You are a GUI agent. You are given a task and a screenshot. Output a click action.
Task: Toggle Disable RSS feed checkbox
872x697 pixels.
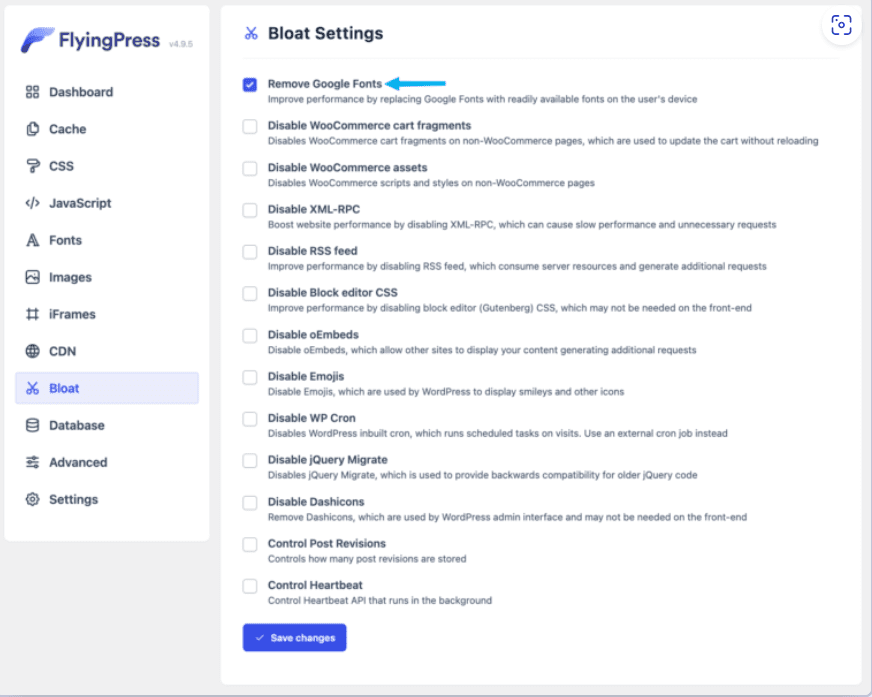click(x=250, y=251)
